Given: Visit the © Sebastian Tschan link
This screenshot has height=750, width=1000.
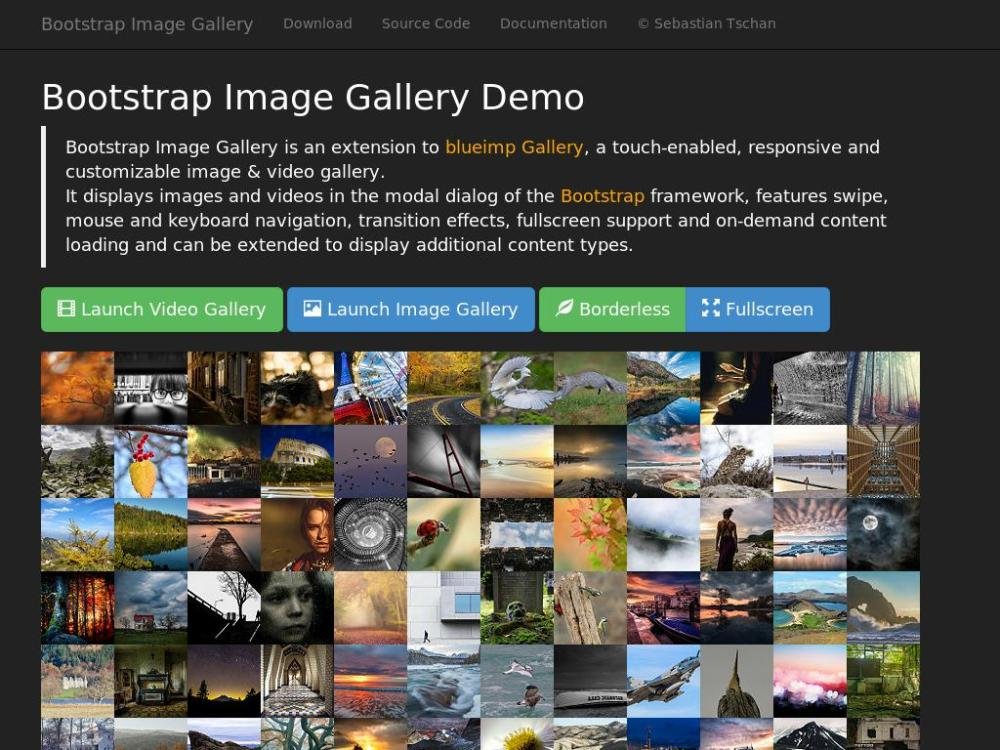Looking at the screenshot, I should [x=706, y=24].
